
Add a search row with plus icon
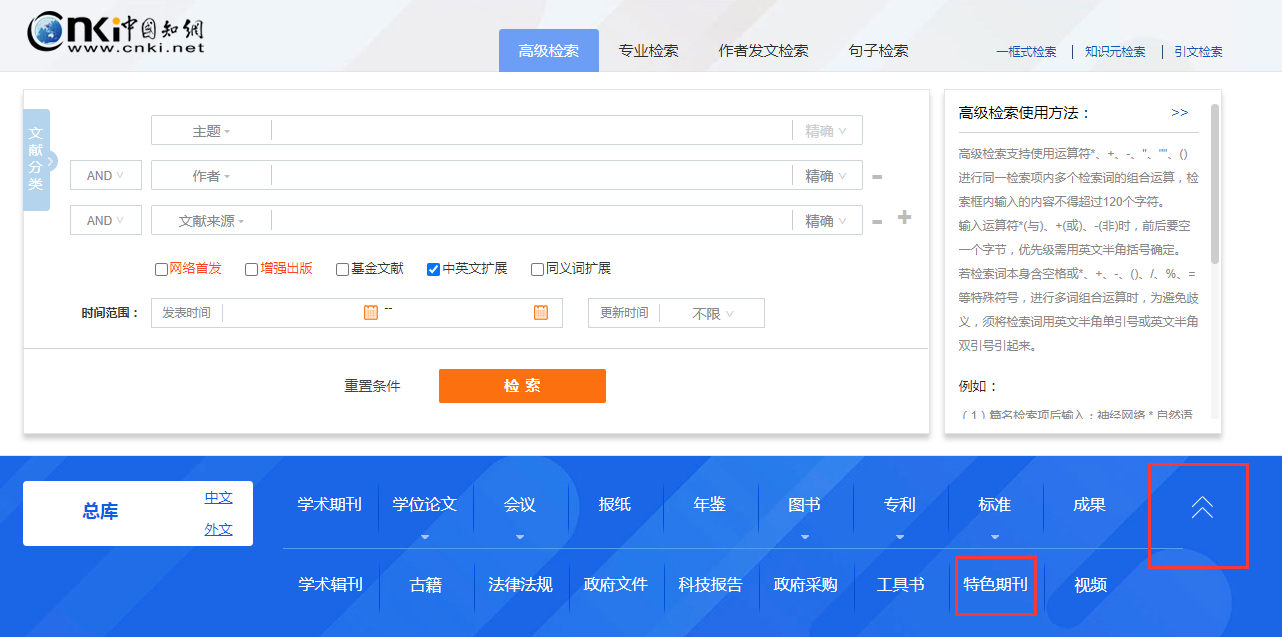[x=904, y=217]
